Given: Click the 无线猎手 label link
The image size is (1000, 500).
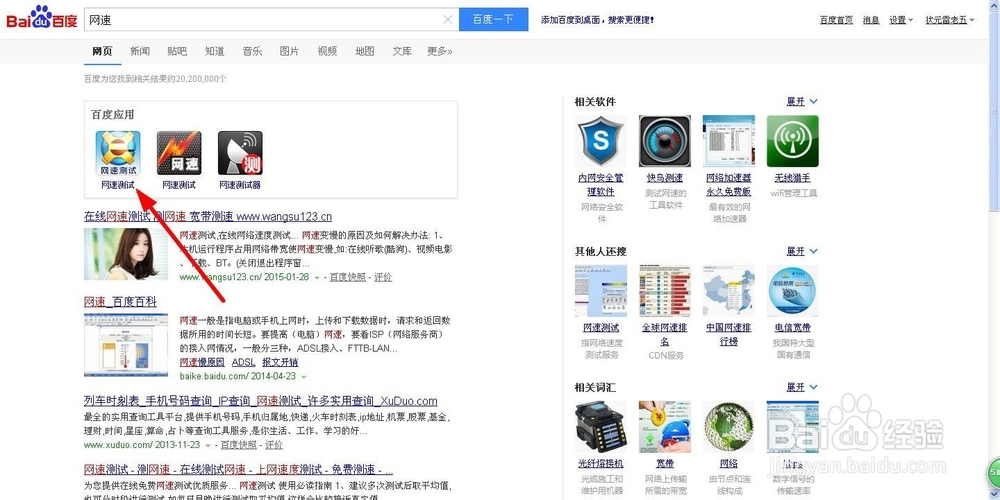Looking at the screenshot, I should (x=792, y=178).
